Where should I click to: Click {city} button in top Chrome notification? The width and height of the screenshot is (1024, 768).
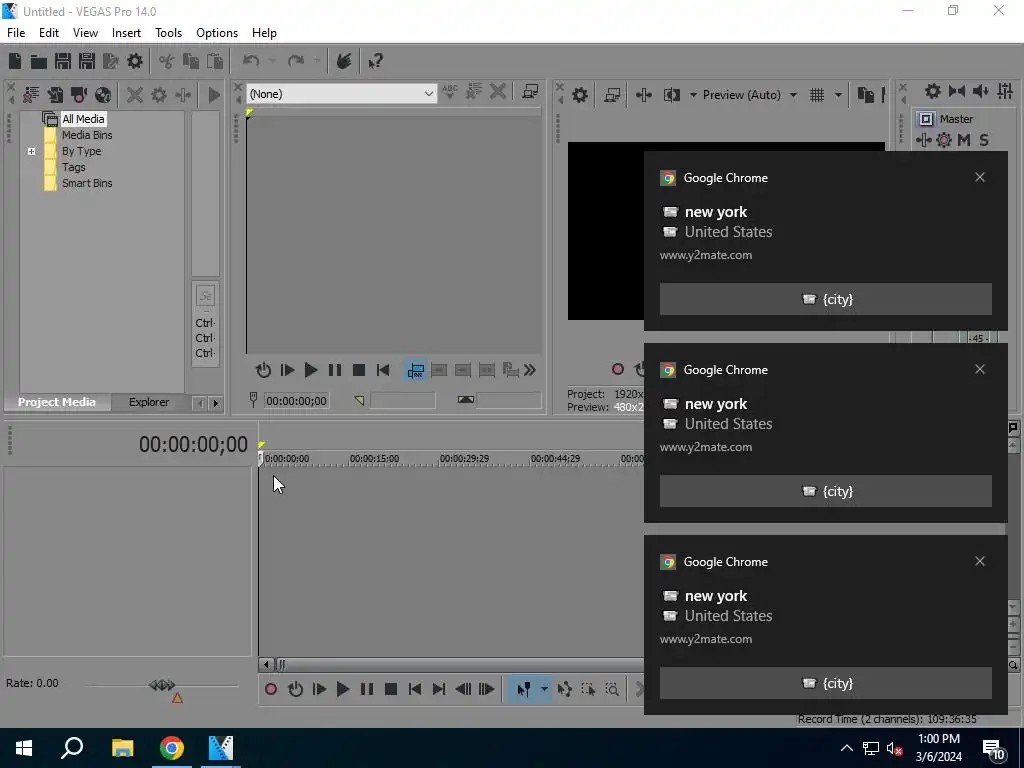825,299
